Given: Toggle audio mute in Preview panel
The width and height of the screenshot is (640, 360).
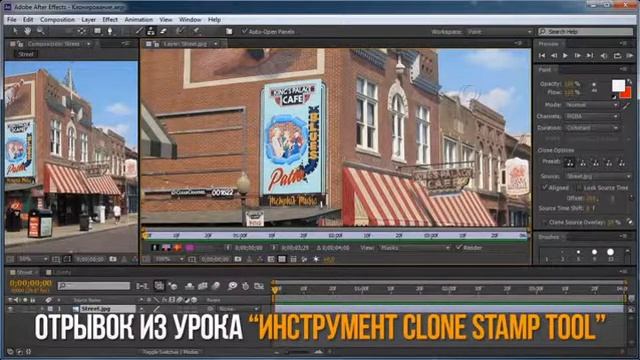Looking at the screenshot, I should 604,56.
